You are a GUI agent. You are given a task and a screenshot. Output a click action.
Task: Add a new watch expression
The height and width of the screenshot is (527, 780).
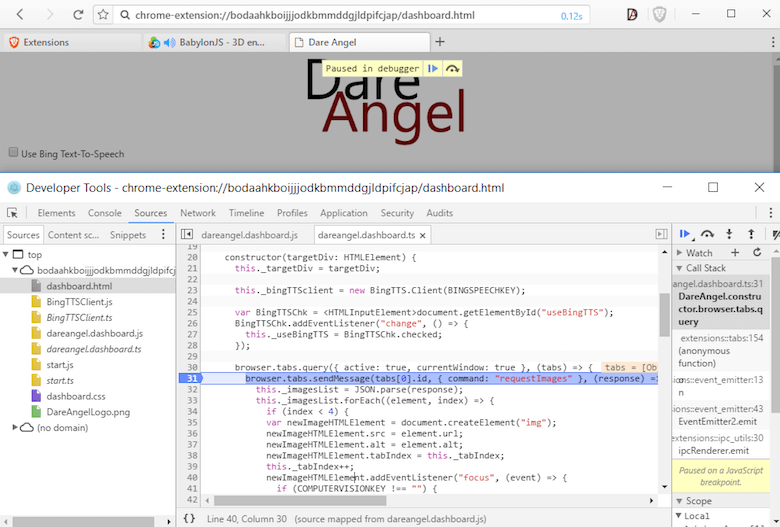pos(735,253)
